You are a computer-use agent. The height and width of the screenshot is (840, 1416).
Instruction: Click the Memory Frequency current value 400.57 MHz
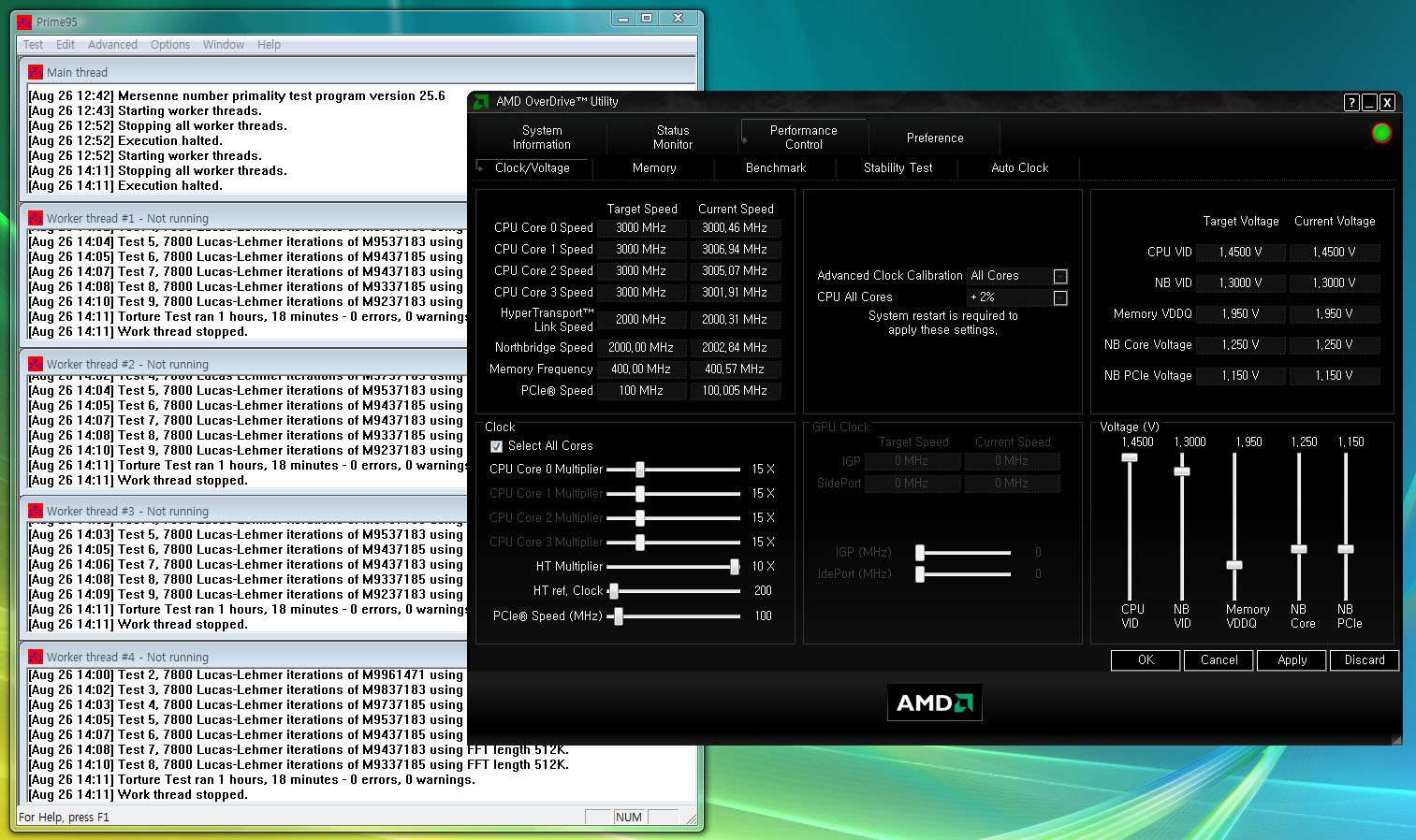pos(735,369)
